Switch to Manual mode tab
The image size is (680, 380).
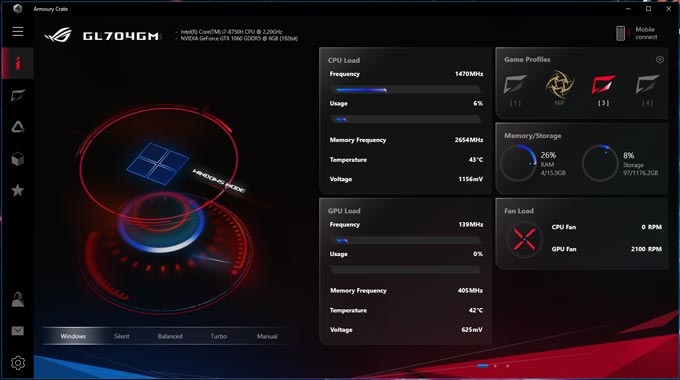pos(267,336)
